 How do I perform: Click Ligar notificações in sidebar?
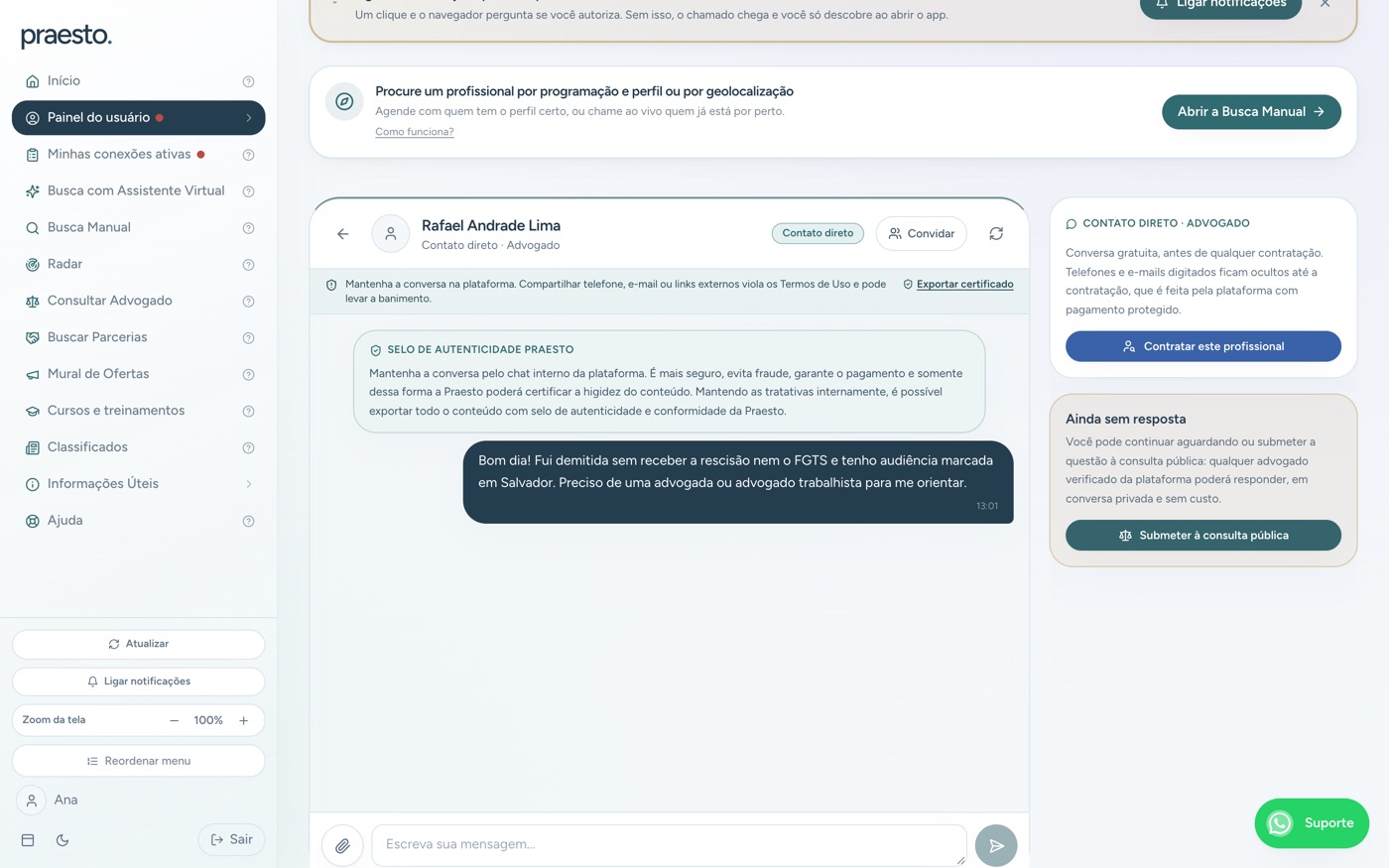click(139, 682)
